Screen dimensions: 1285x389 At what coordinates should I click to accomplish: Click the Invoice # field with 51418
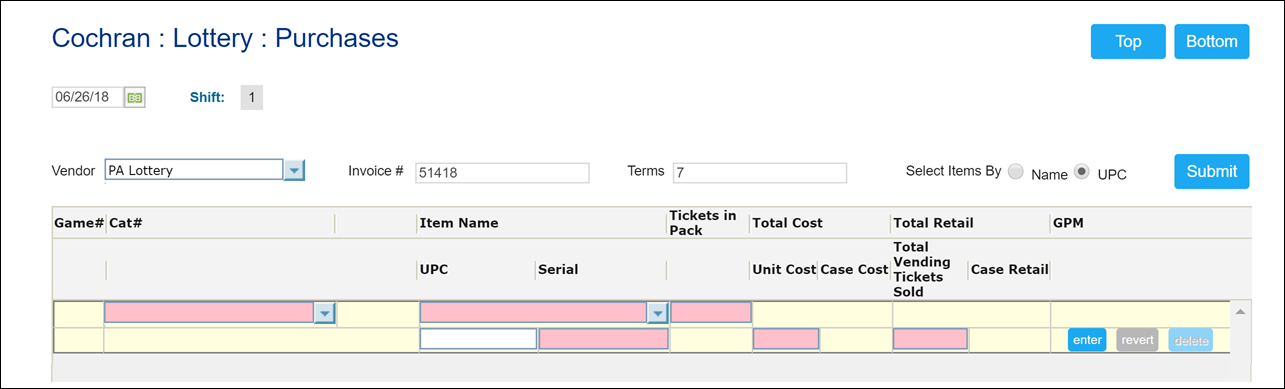coord(502,173)
